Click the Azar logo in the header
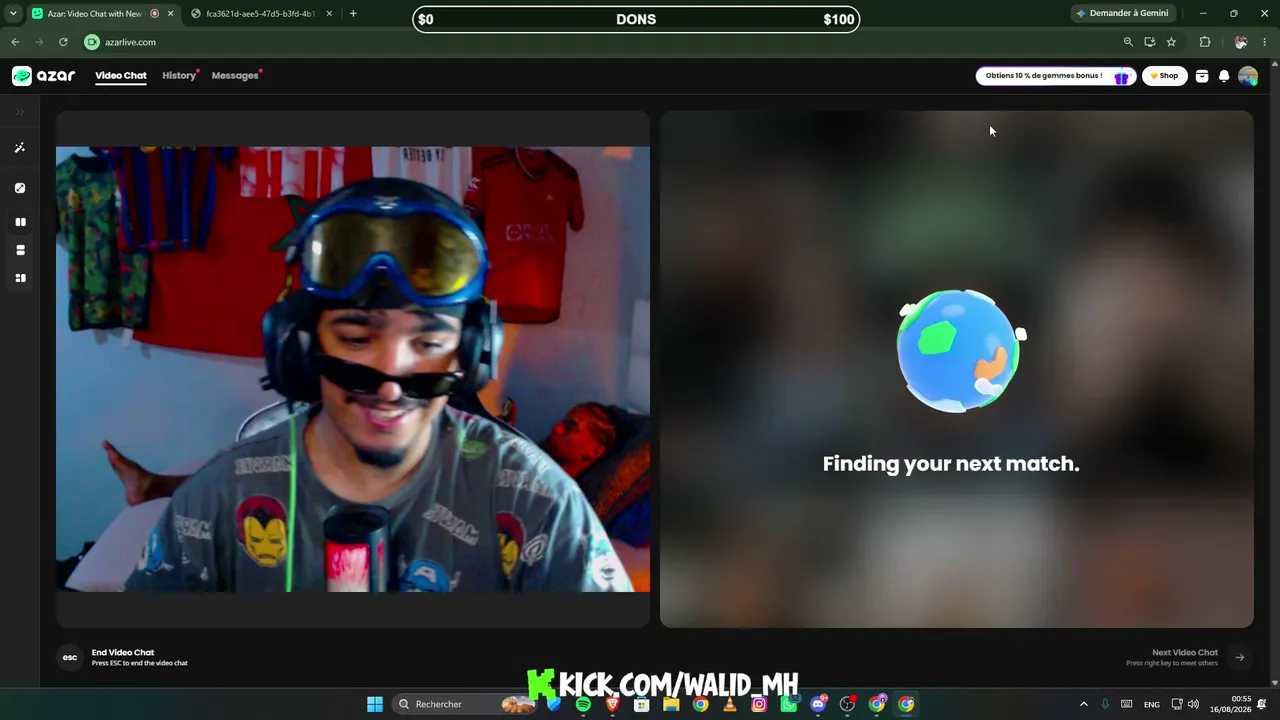1280x720 pixels. tap(43, 76)
